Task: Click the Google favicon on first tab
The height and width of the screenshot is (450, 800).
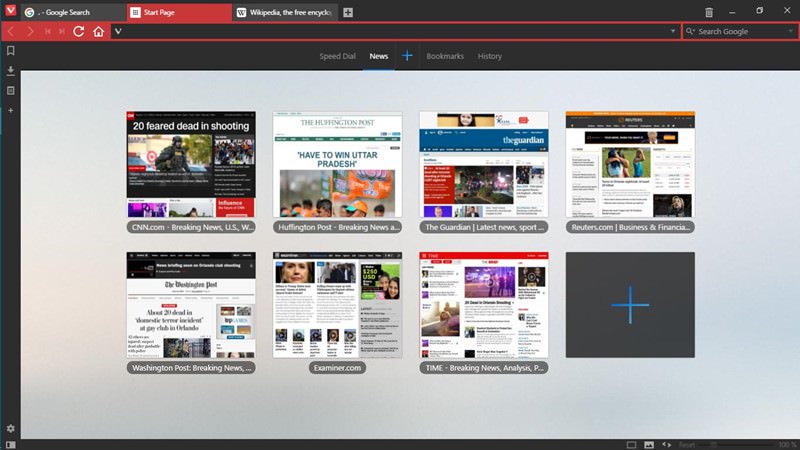Action: click(x=30, y=12)
